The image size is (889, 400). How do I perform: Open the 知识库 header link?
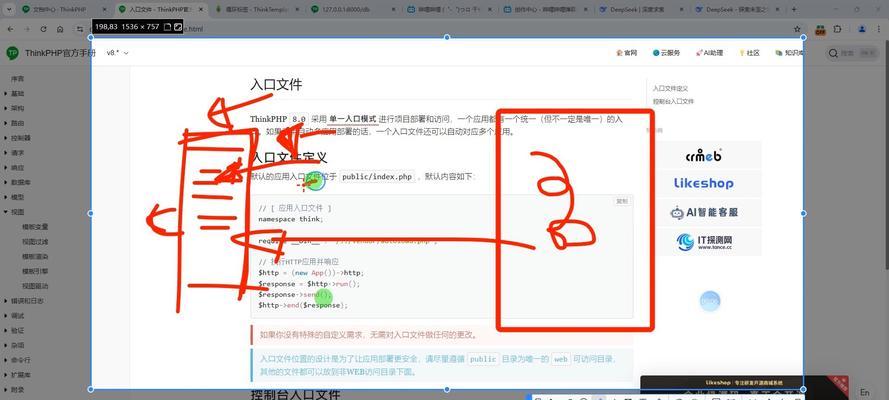click(x=789, y=53)
